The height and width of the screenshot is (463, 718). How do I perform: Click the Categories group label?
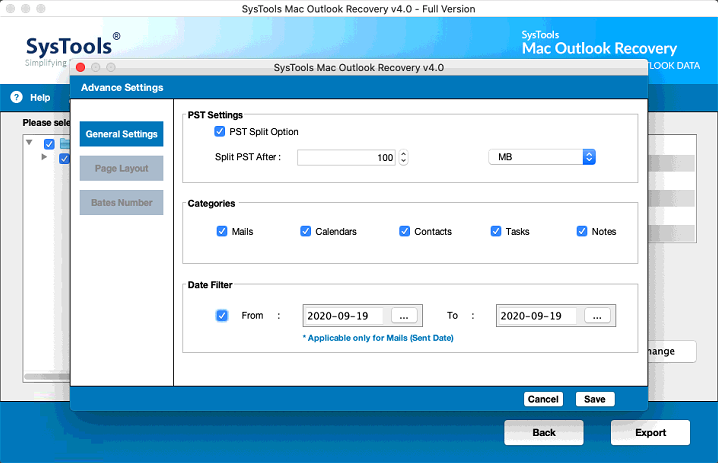click(211, 203)
